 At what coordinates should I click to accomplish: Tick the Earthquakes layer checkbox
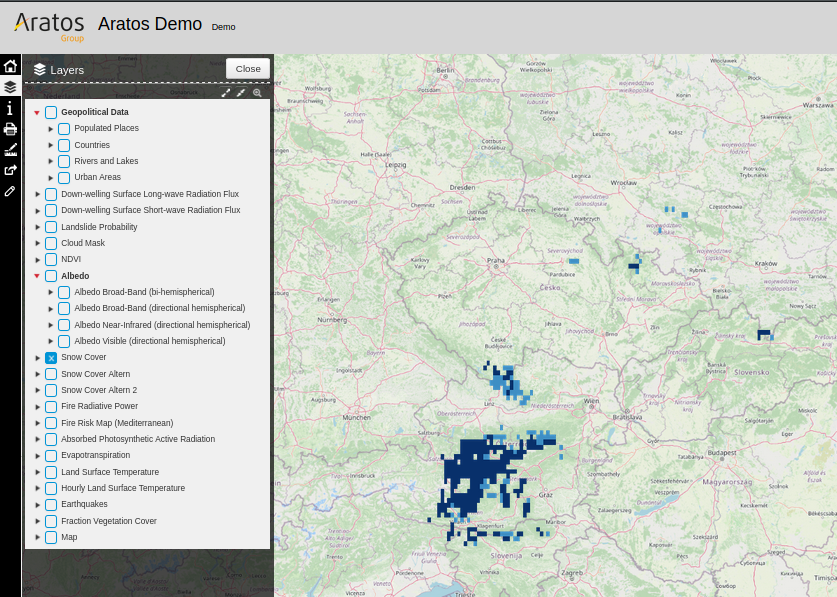51,505
